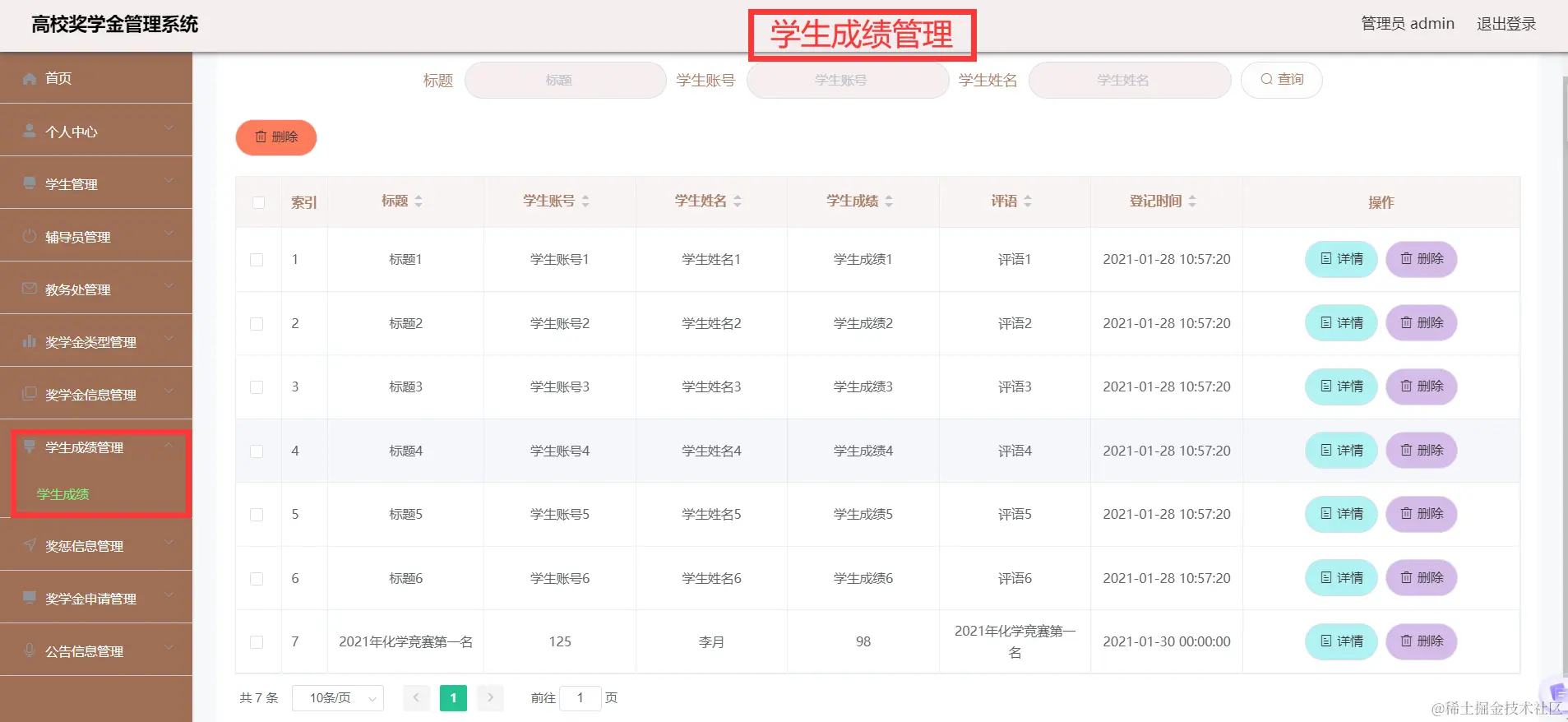This screenshot has width=1568, height=722.
Task: Click the microphone icon beside 公告信息管理
Action: (x=30, y=650)
